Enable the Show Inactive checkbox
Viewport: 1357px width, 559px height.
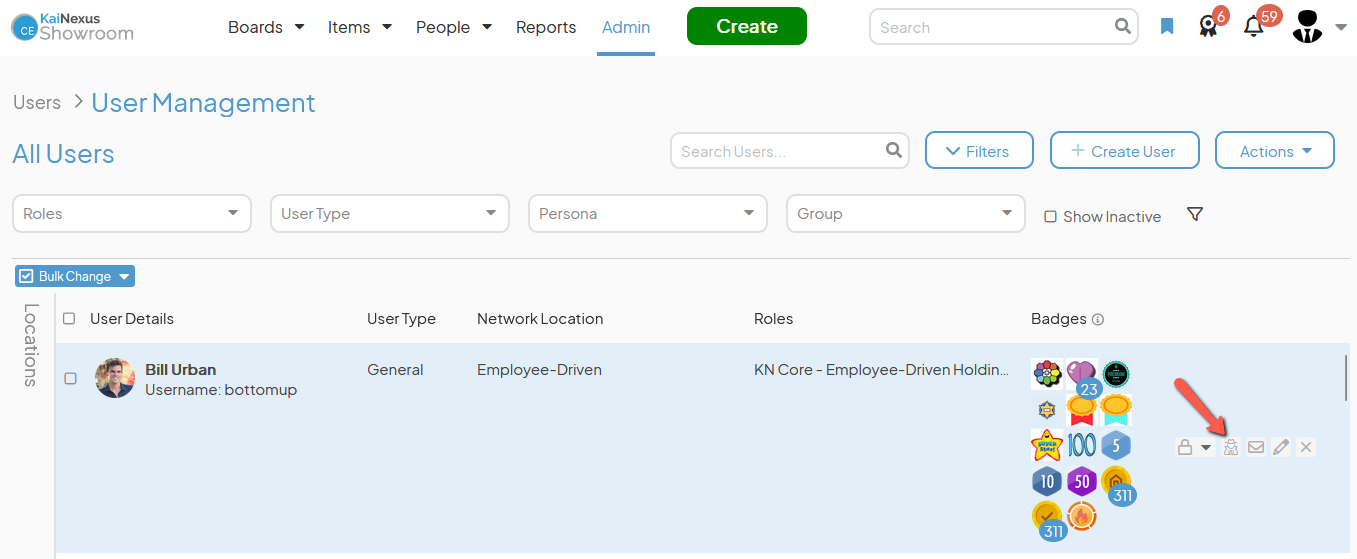click(x=1050, y=217)
